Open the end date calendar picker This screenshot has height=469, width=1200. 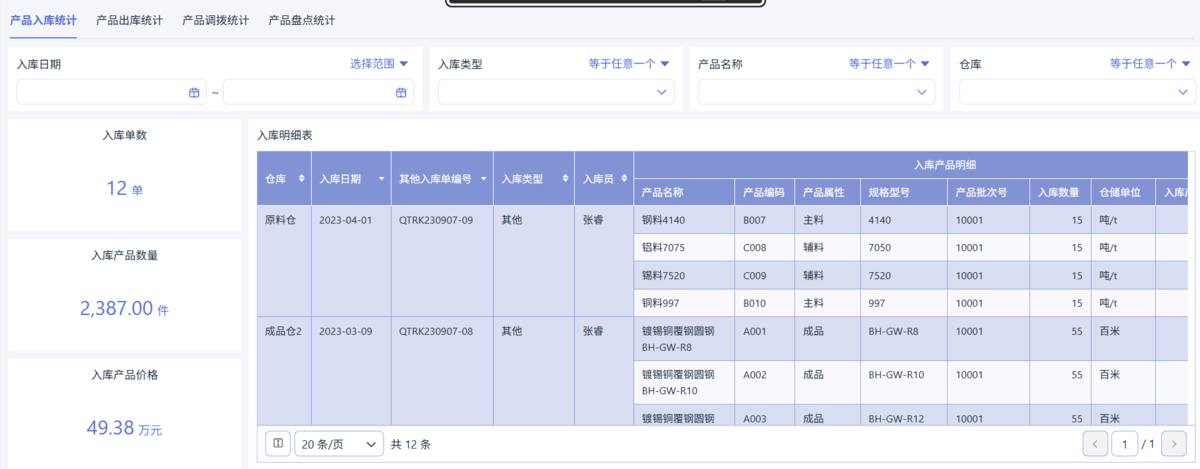pyautogui.click(x=401, y=93)
